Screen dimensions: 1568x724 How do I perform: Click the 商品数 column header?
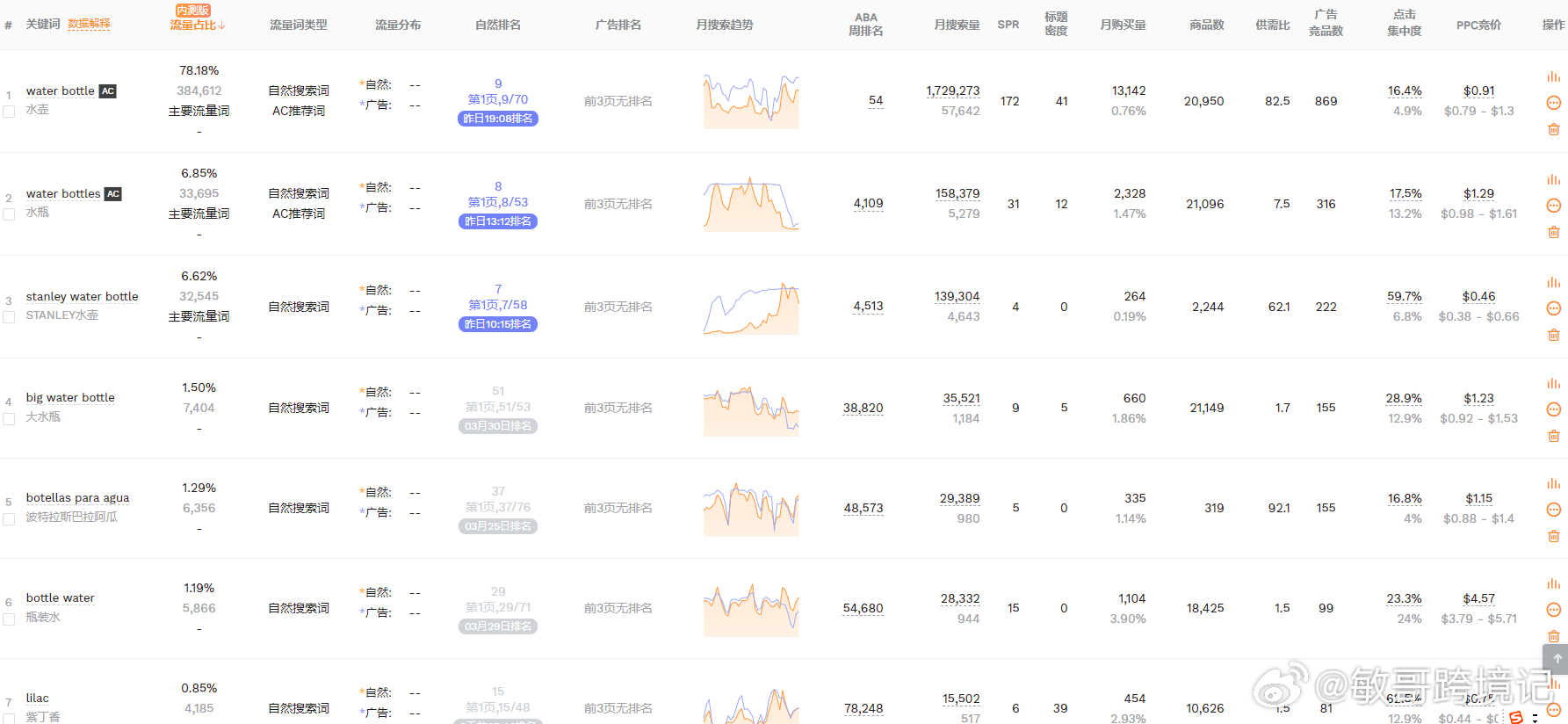pos(1207,25)
